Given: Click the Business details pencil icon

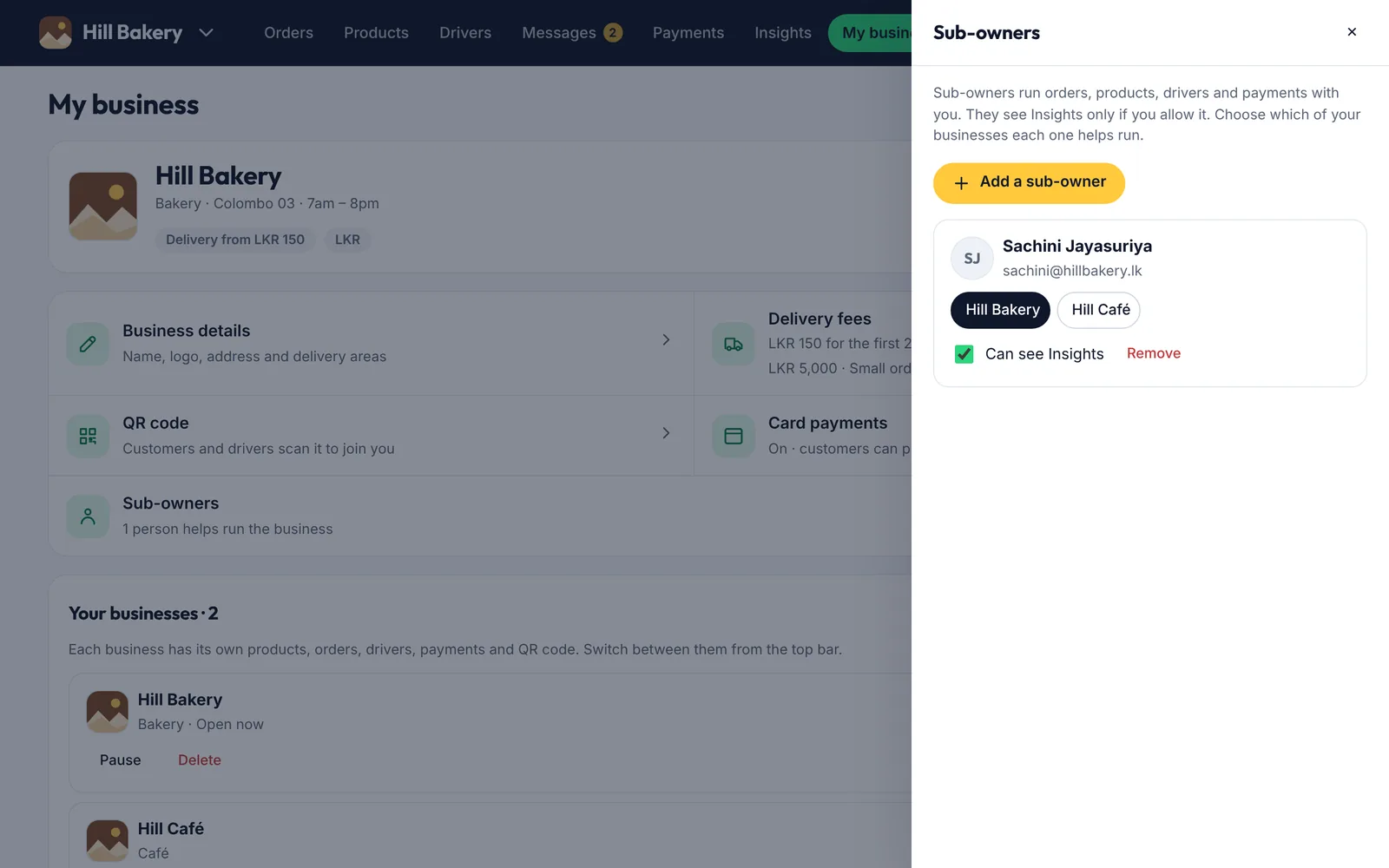Looking at the screenshot, I should (x=88, y=345).
